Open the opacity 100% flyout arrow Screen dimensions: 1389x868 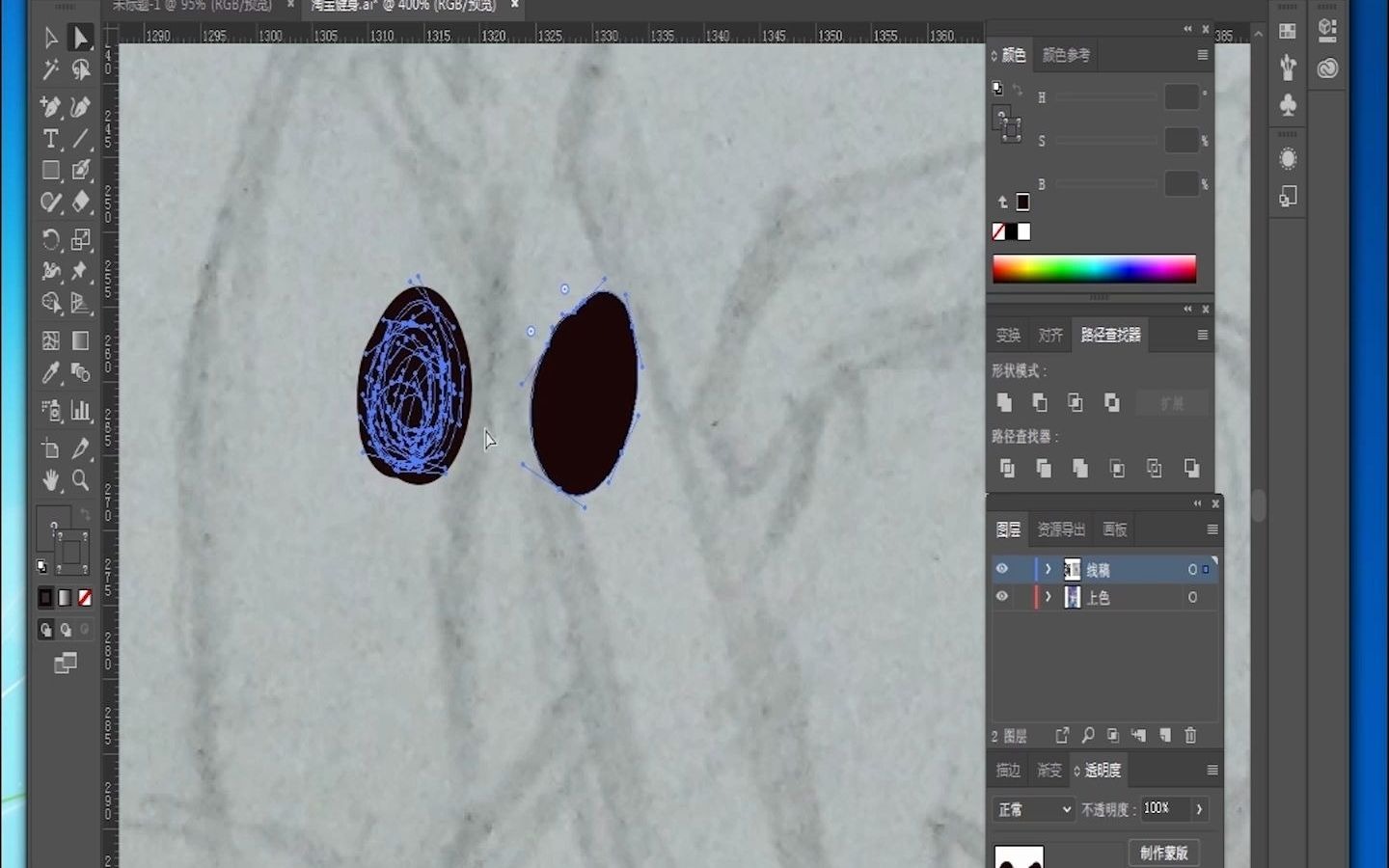pos(1199,809)
